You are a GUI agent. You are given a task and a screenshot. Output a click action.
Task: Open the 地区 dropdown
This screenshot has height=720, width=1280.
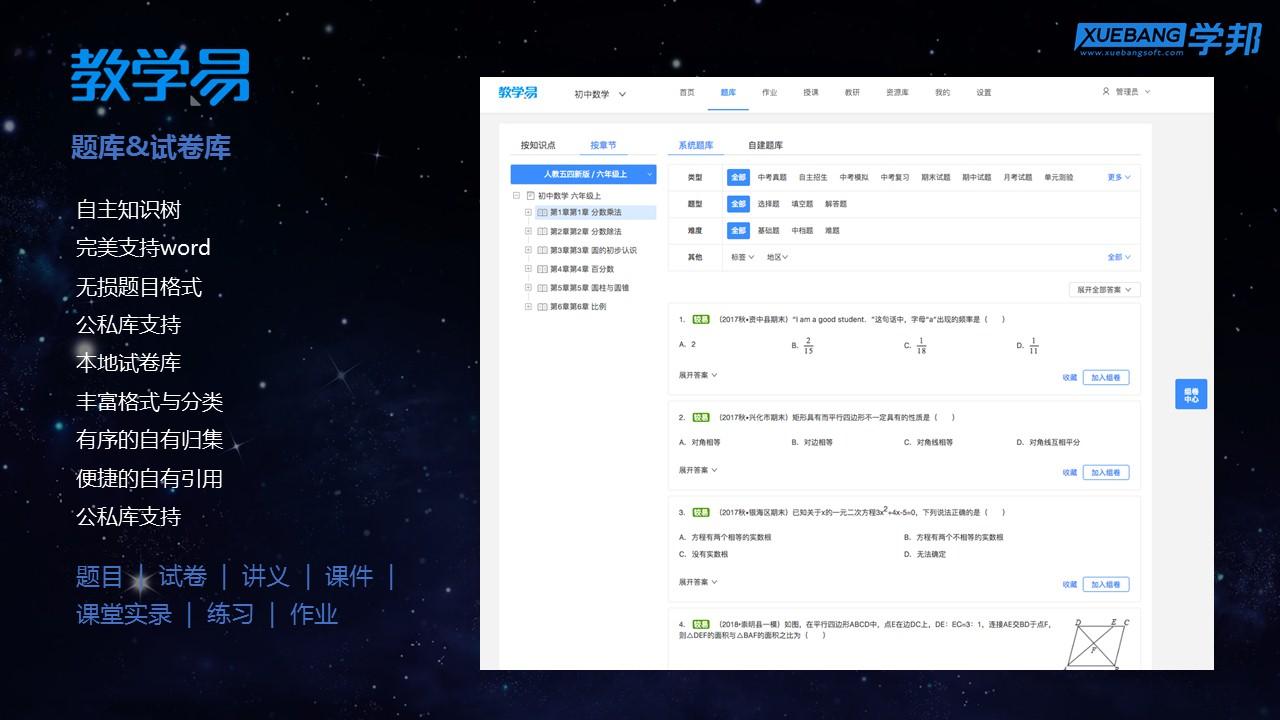pos(777,257)
